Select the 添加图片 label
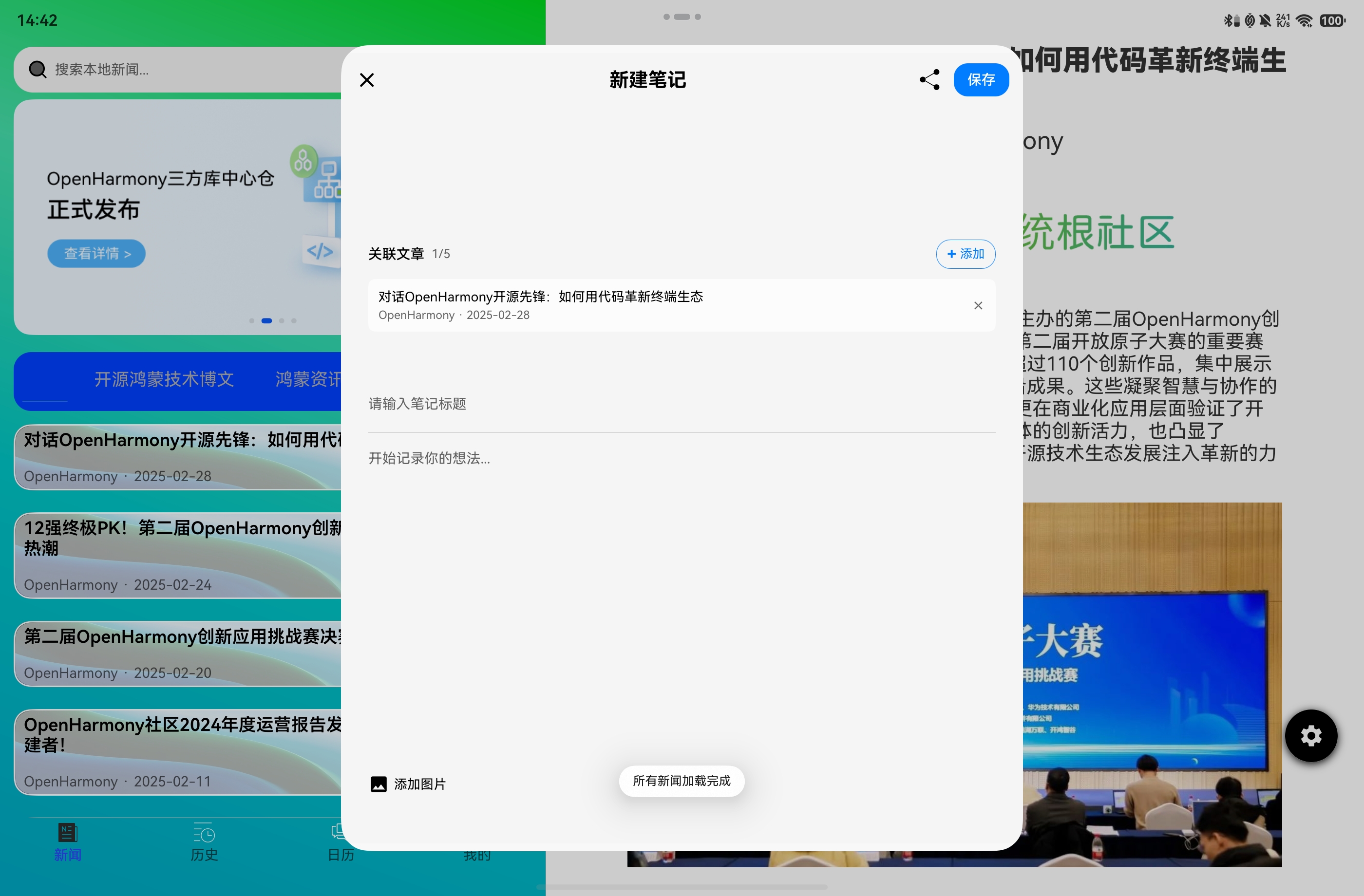The width and height of the screenshot is (1364, 896). (x=419, y=784)
